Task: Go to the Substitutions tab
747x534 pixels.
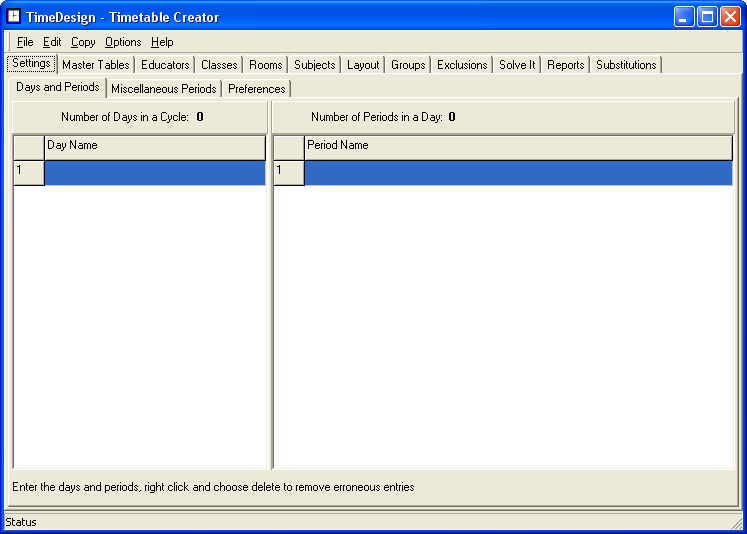Action: pyautogui.click(x=626, y=65)
